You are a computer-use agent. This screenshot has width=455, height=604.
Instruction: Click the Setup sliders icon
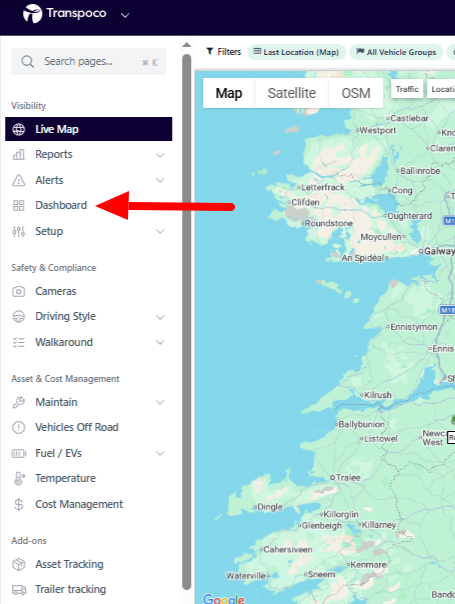(x=18, y=232)
